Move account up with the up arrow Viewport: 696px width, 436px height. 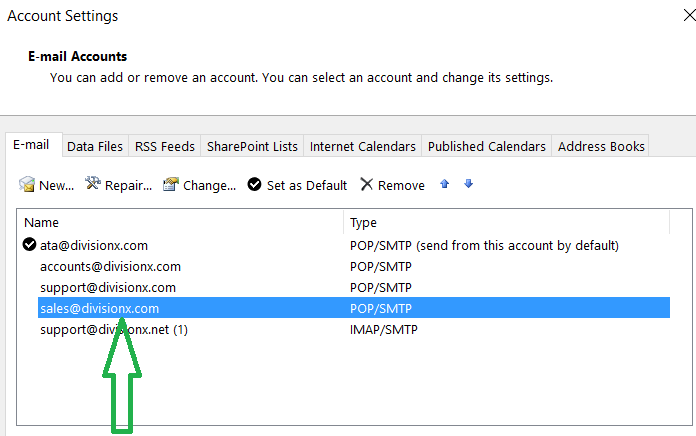[446, 184]
